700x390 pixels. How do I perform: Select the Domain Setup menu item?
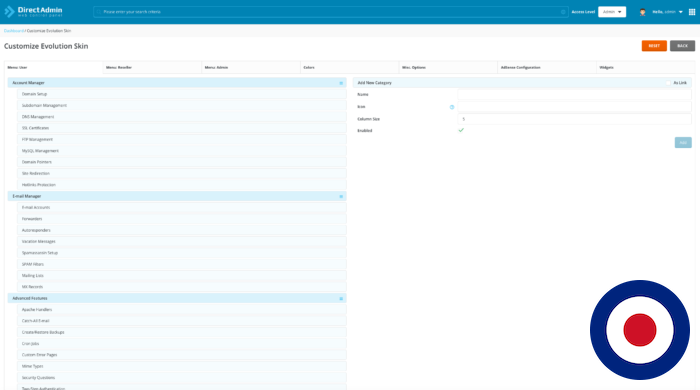click(x=182, y=94)
